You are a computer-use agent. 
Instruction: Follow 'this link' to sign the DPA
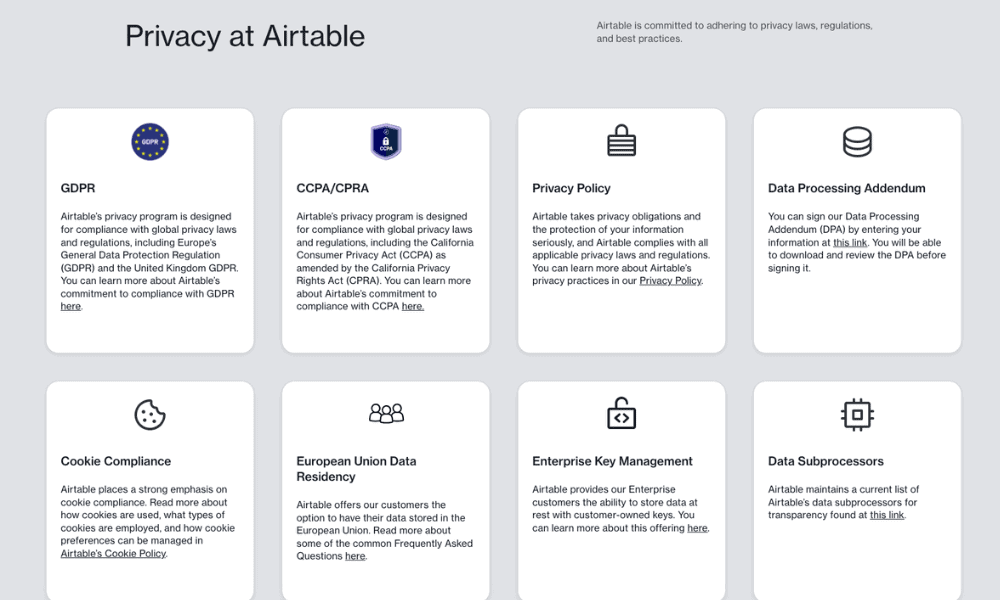(x=850, y=242)
